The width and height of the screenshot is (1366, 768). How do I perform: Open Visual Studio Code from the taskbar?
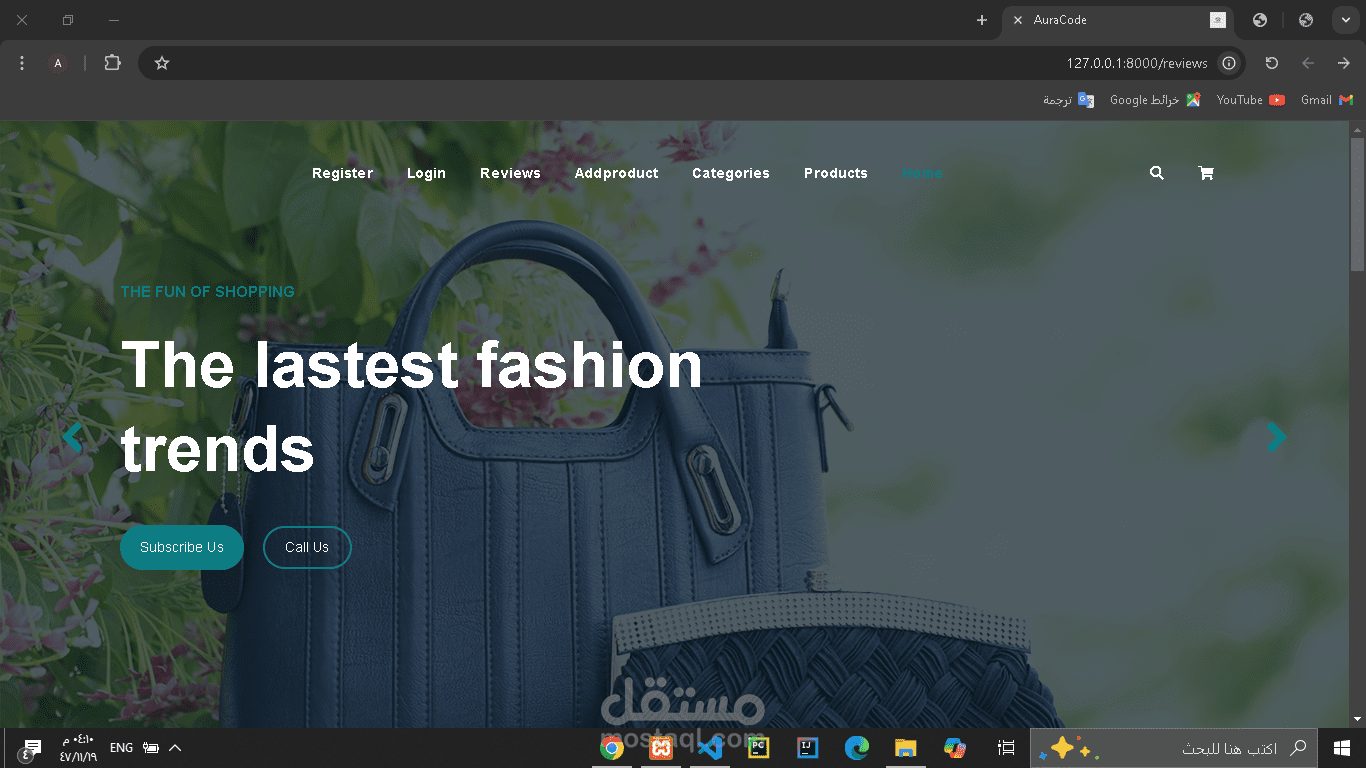click(x=710, y=748)
